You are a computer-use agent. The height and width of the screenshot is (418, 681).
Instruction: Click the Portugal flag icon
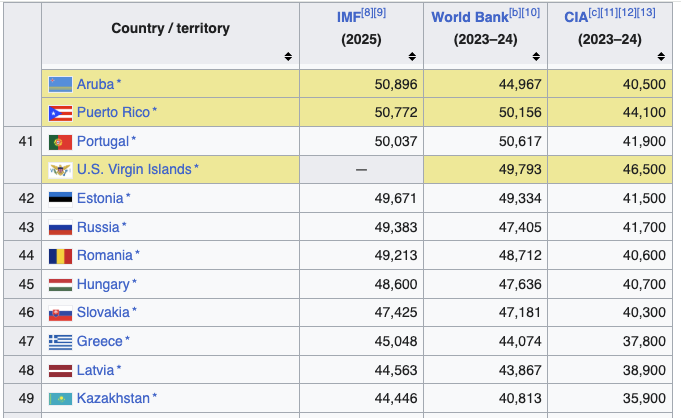click(x=60, y=142)
